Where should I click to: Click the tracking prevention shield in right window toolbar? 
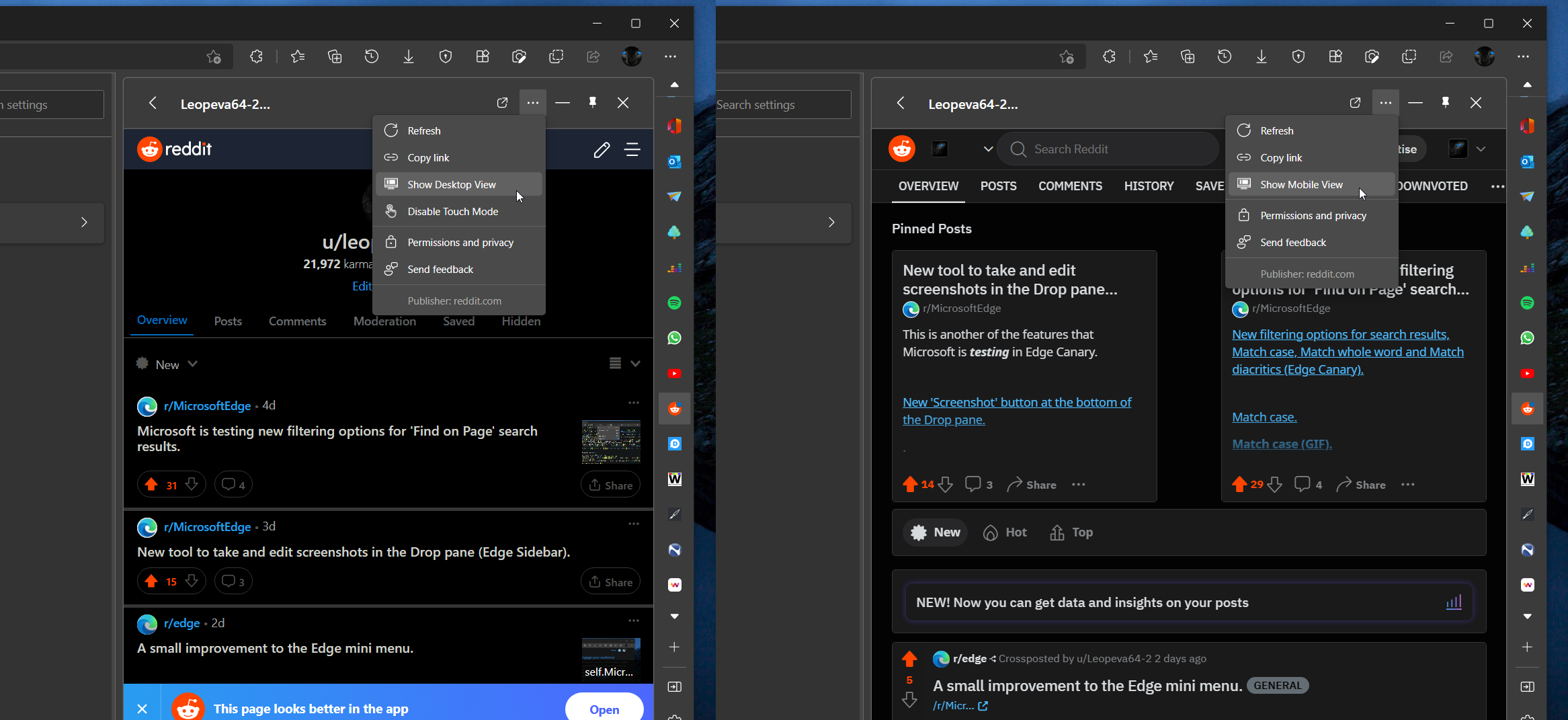click(1298, 56)
